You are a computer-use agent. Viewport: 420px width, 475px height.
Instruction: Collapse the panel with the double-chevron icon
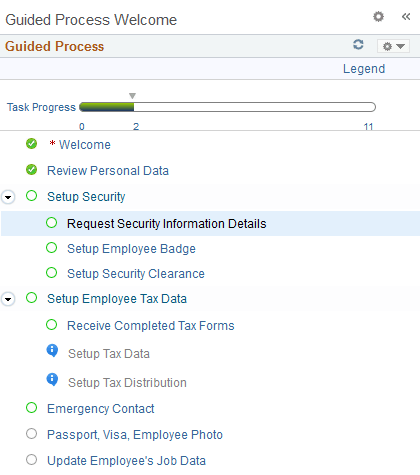point(406,16)
